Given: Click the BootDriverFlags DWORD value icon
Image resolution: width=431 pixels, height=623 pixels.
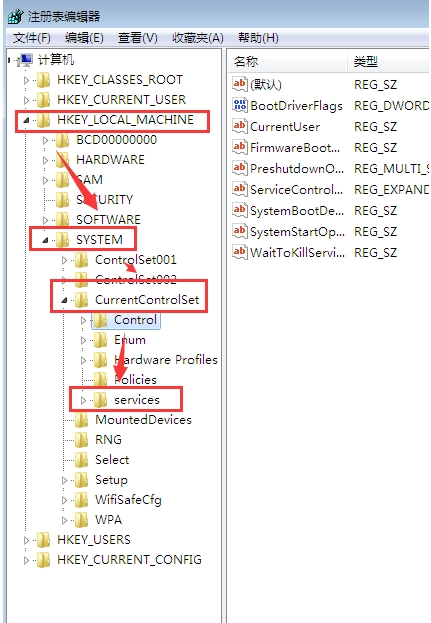Looking at the screenshot, I should tap(240, 105).
